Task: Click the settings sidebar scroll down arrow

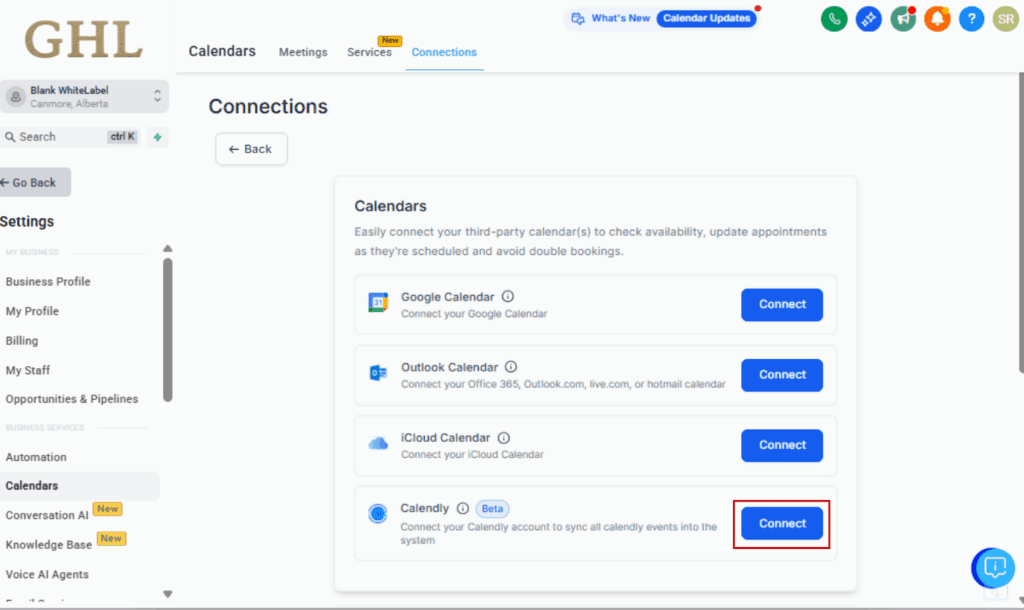Action: pyautogui.click(x=168, y=594)
